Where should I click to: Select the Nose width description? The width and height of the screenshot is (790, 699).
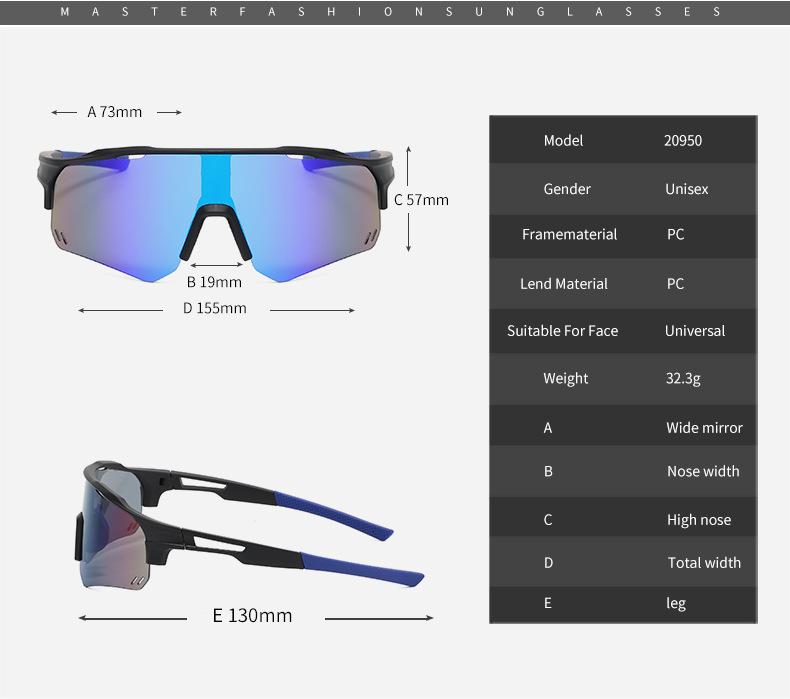click(x=703, y=471)
